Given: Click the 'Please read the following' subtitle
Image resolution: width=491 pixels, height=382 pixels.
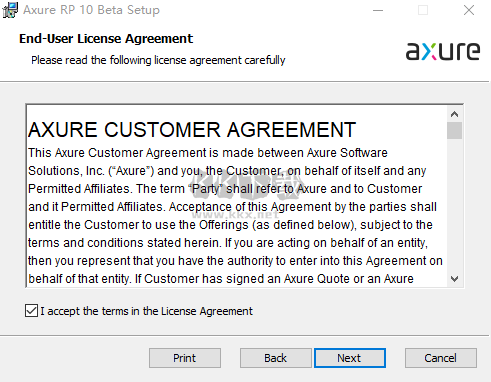Looking at the screenshot, I should click(x=158, y=60).
